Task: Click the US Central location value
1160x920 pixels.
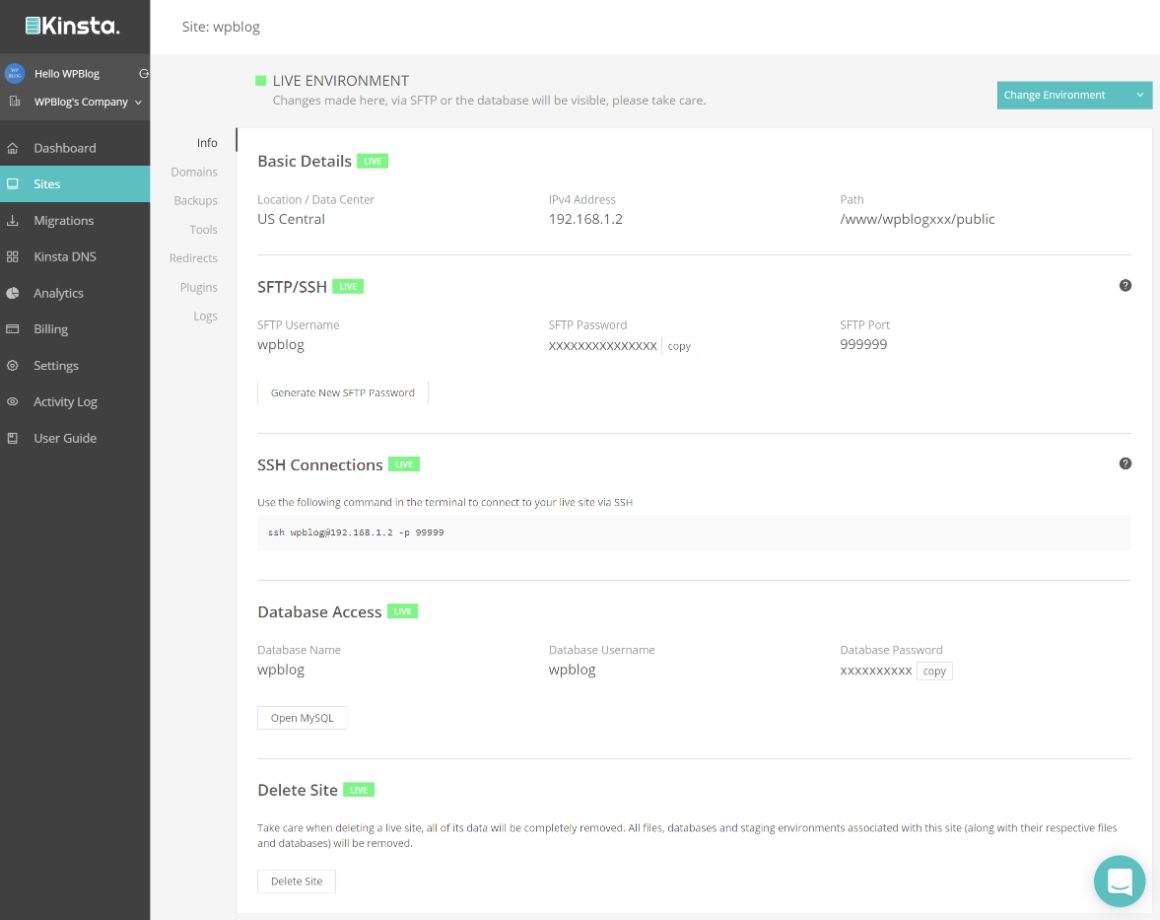Action: (291, 219)
